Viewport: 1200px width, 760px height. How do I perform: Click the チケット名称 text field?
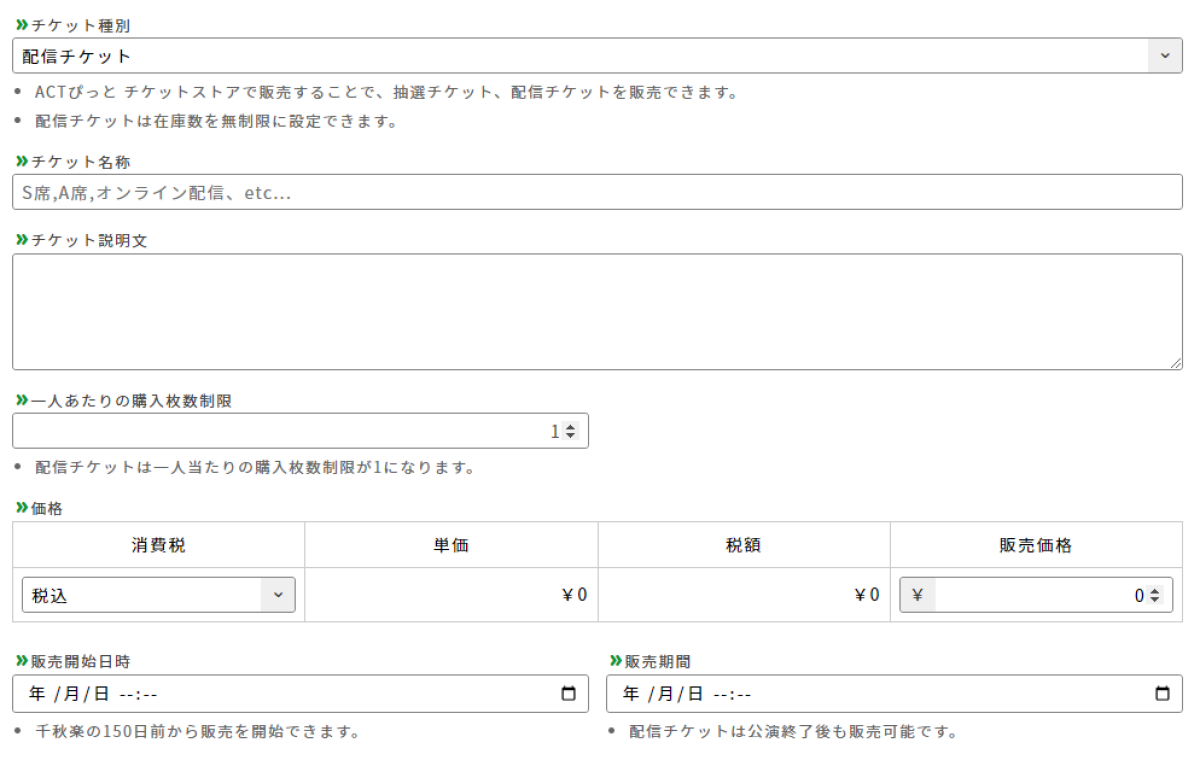coord(597,192)
